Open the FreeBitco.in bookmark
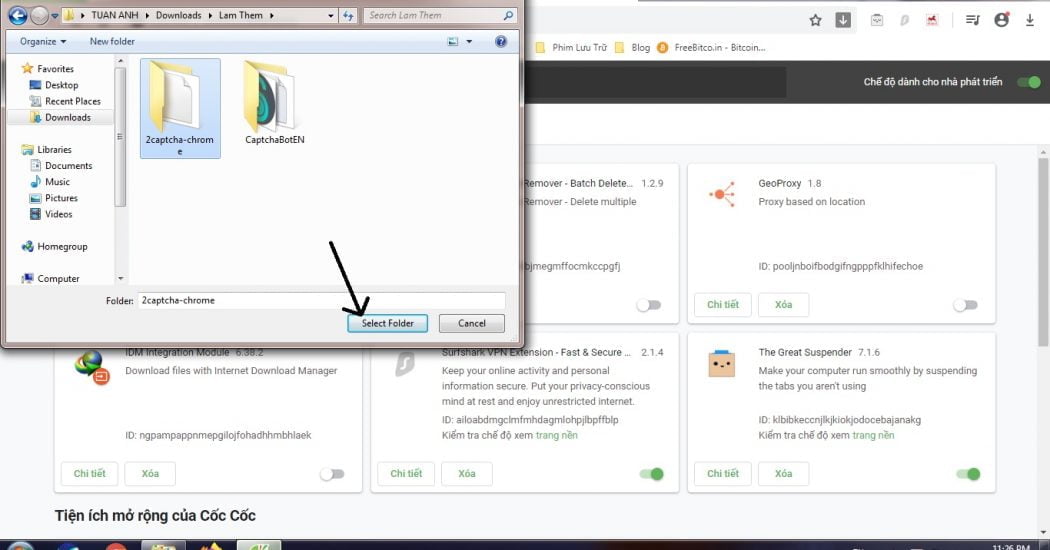Screen dimensions: 1050x550 711,48
